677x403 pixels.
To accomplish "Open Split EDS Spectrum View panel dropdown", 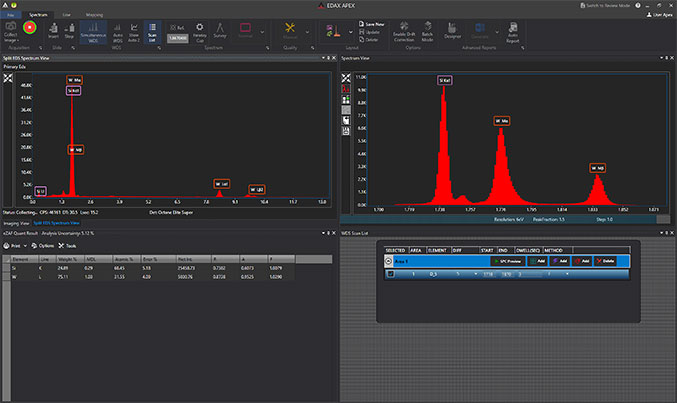I will click(x=323, y=58).
